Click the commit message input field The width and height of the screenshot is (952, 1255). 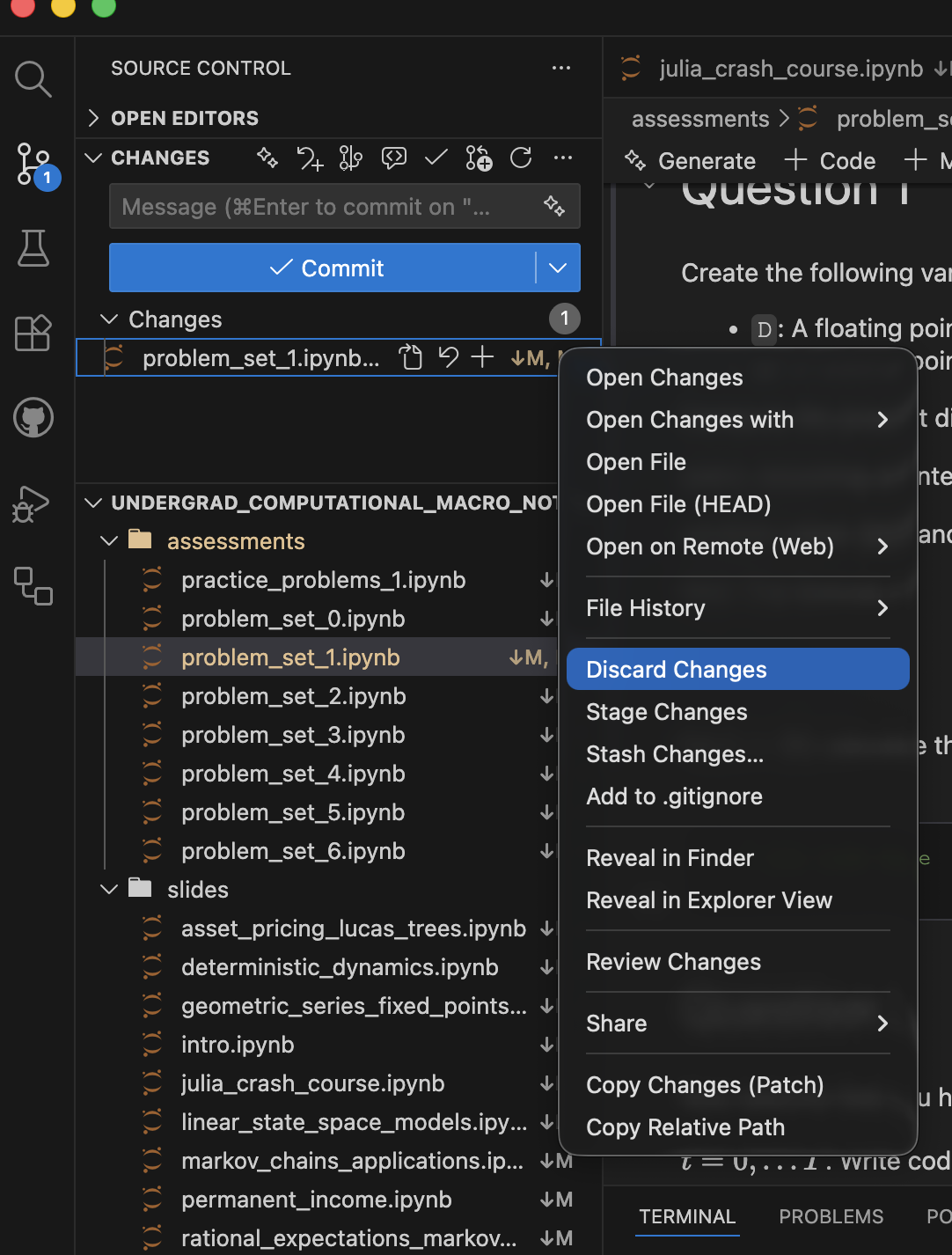(326, 207)
